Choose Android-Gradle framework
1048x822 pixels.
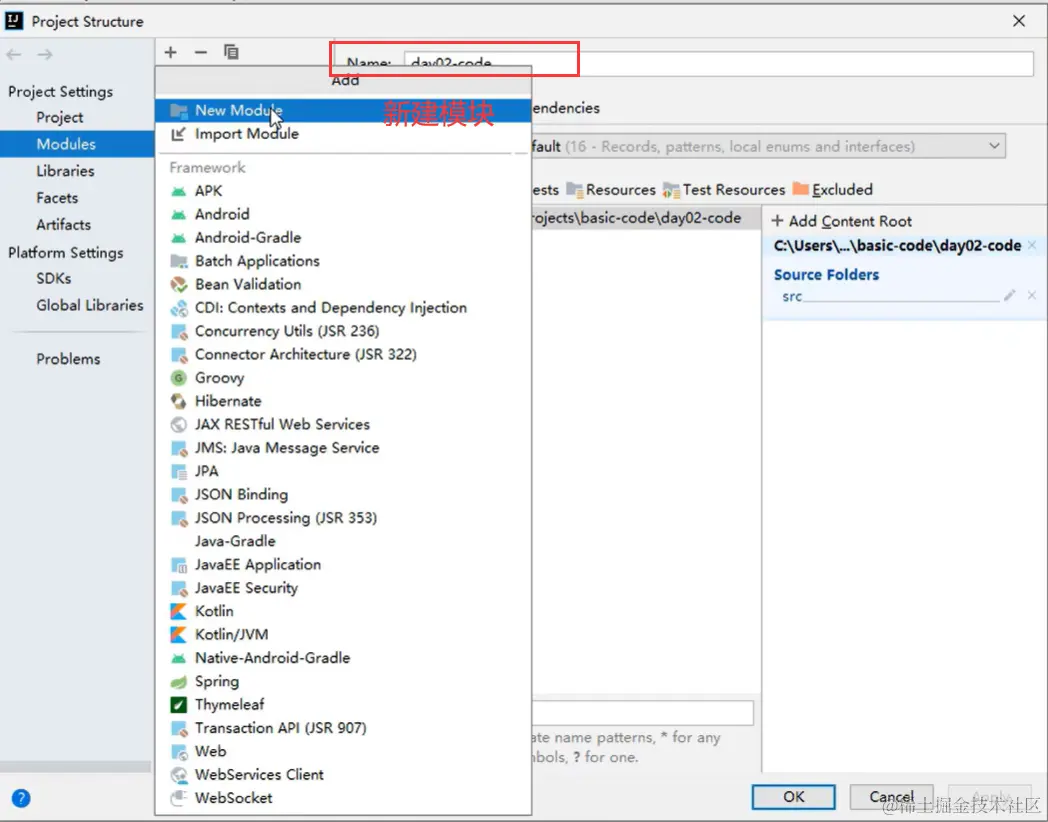[x=343, y=238]
